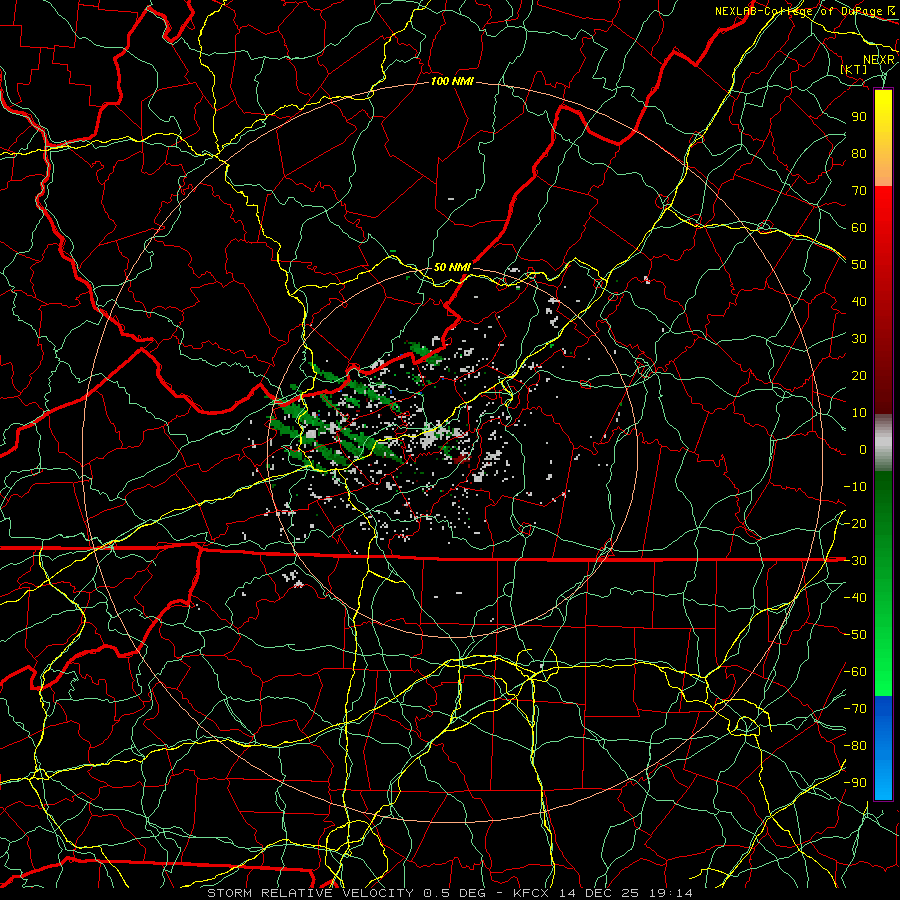Click the gray zero-velocity segment of color bar

tap(883, 442)
